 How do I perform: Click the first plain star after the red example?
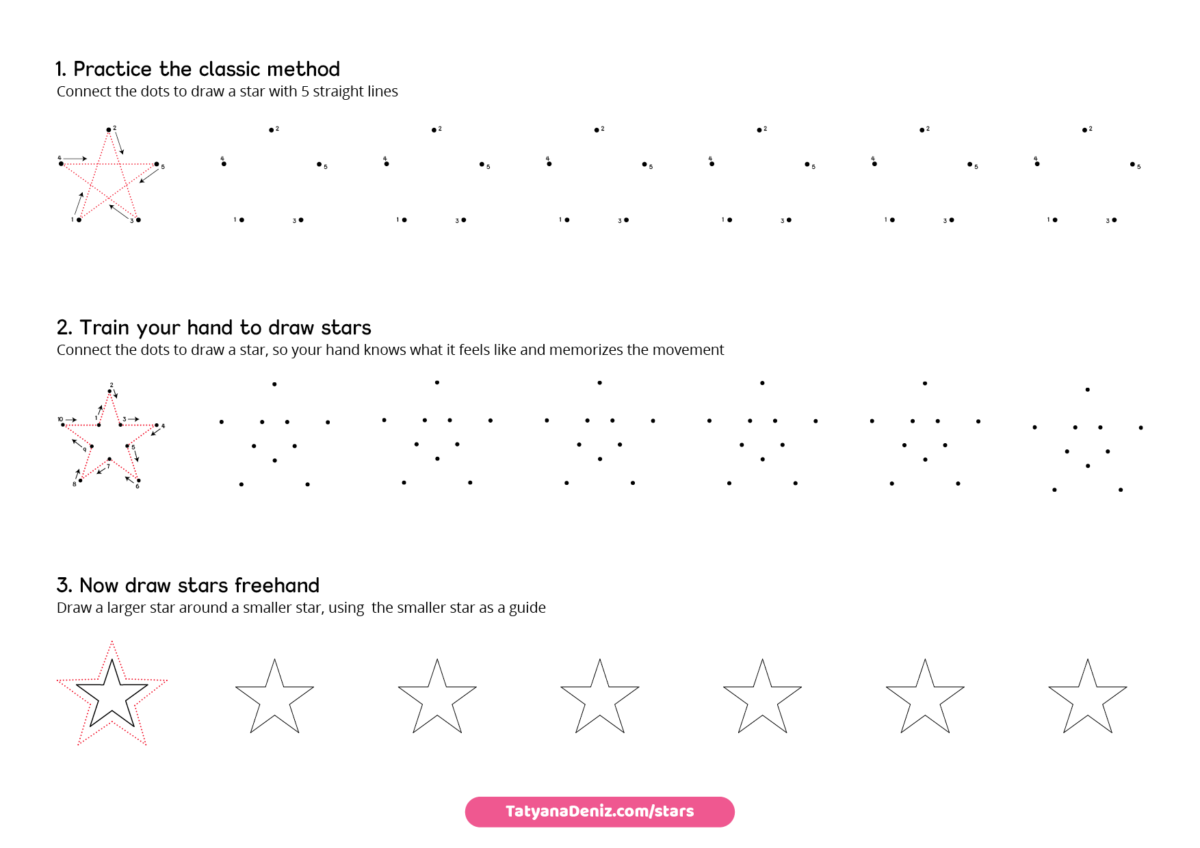(x=274, y=697)
